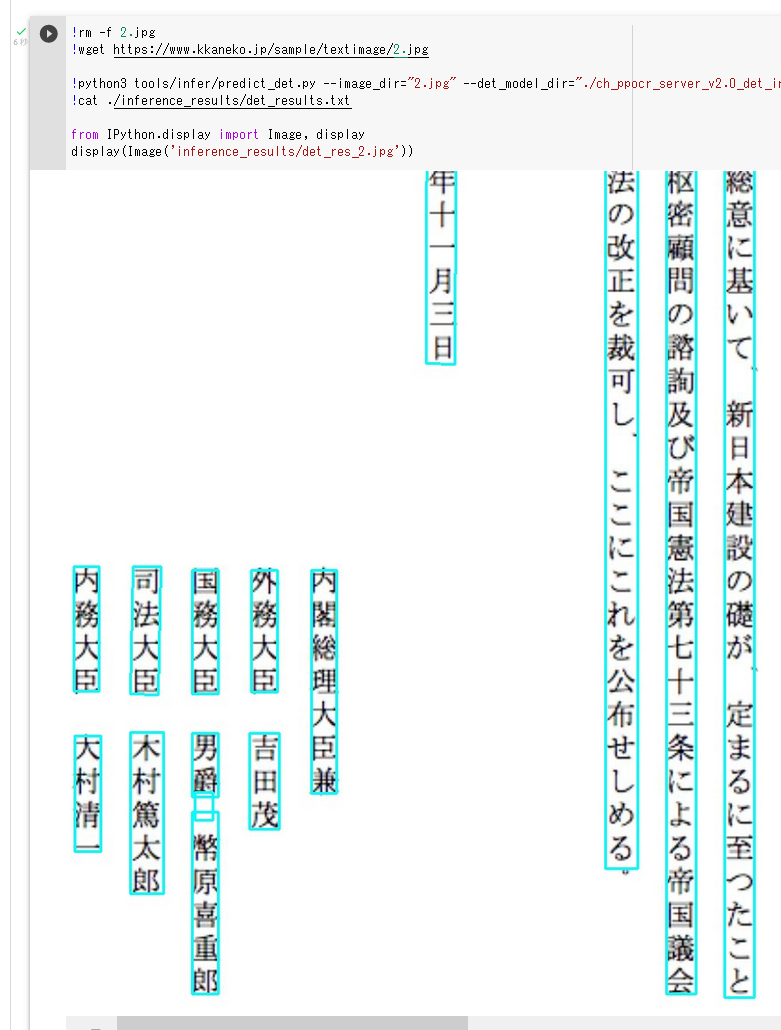Click detected text box 年十一月三日
Image resolution: width=781 pixels, height=1030 pixels.
(441, 266)
